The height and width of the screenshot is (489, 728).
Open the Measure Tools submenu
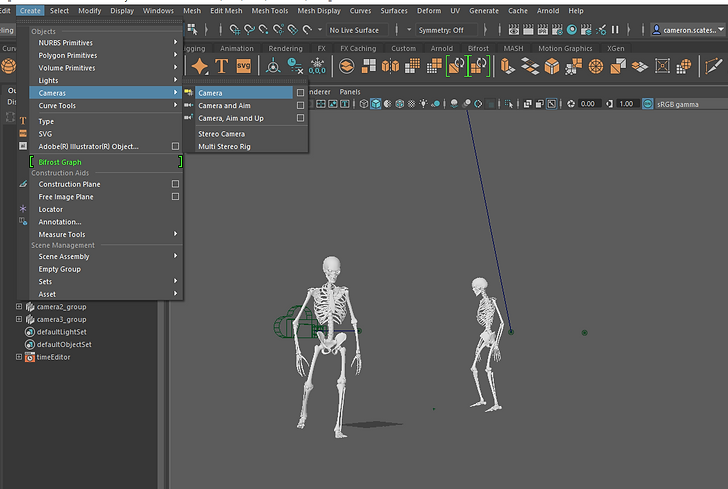coord(105,235)
